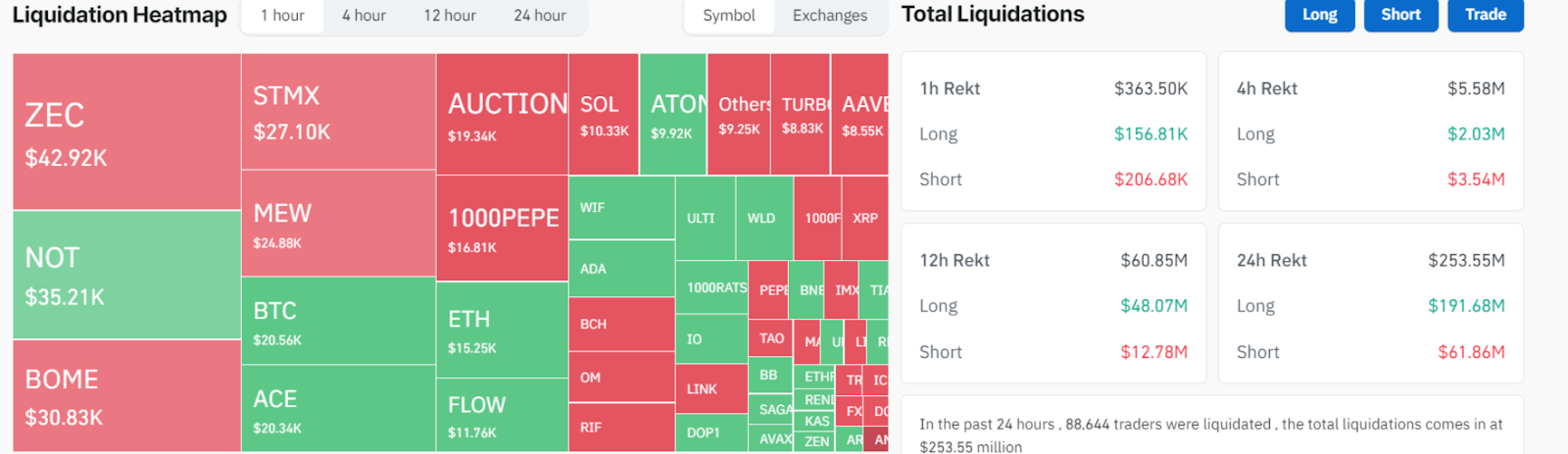Image resolution: width=1568 pixels, height=454 pixels.
Task: Select the 1 hour timeframe tab
Action: [x=282, y=16]
